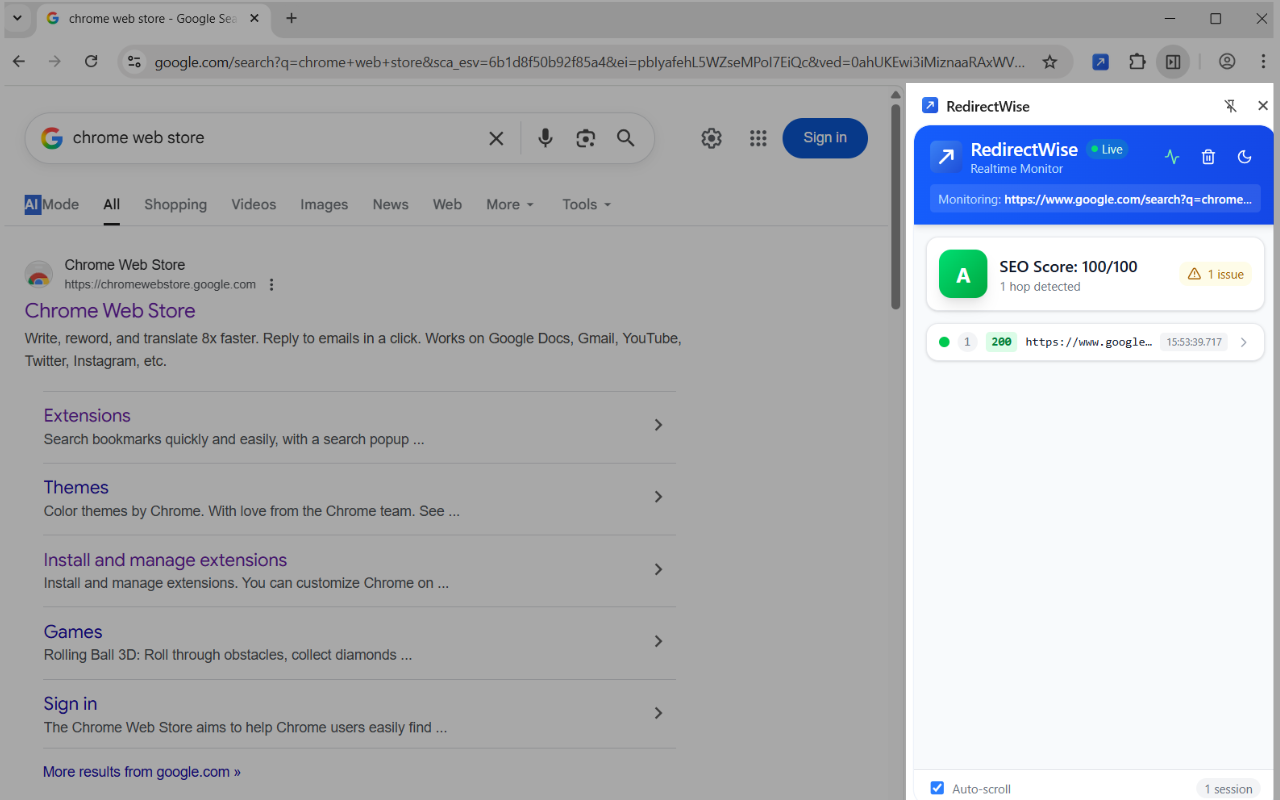This screenshot has width=1280, height=800.
Task: Toggle RedirectWise dark mode moon icon
Action: point(1245,157)
